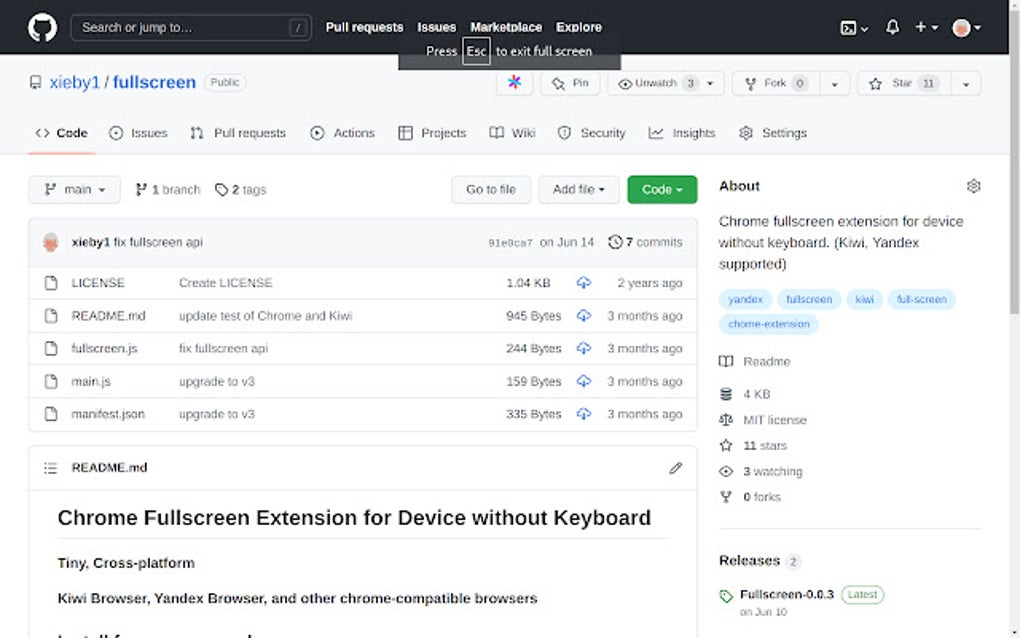Click the Go to file button
This screenshot has width=1020, height=638.
[491, 189]
